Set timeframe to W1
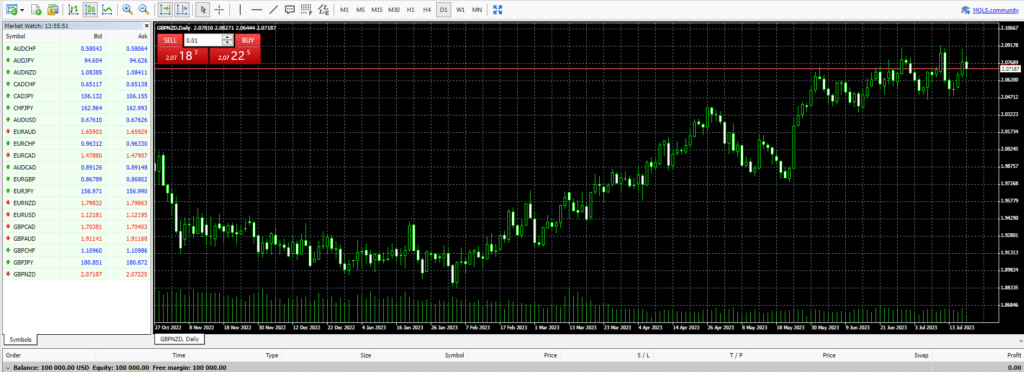The height and width of the screenshot is (372, 1024). pyautogui.click(x=460, y=10)
